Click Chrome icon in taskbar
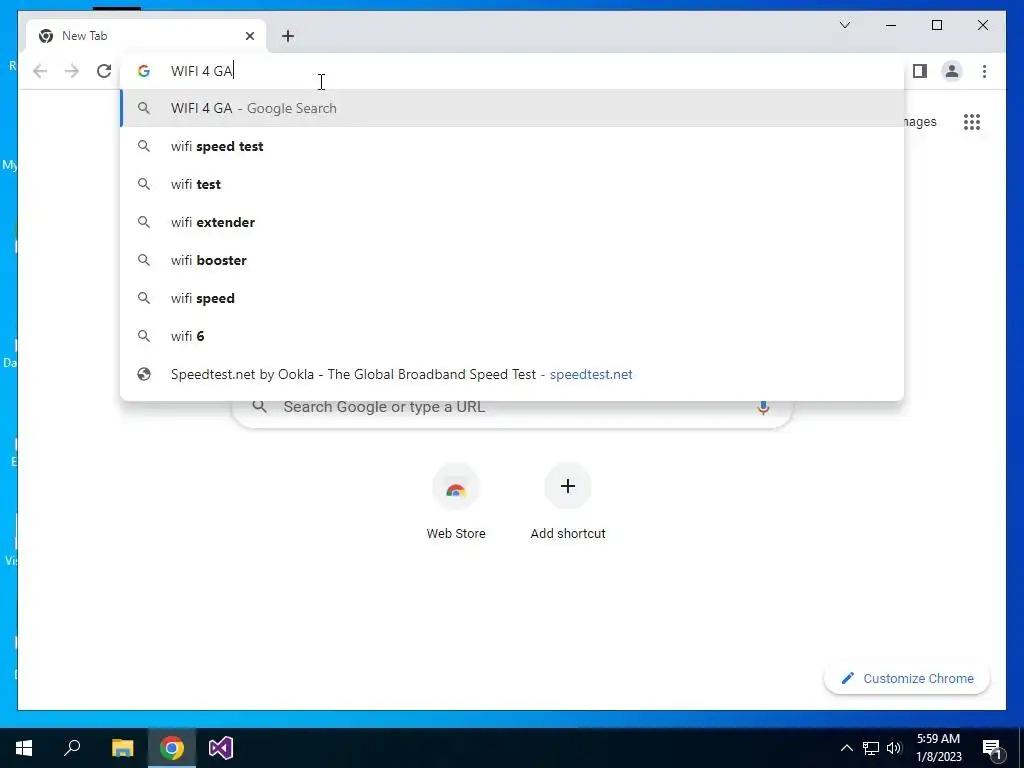The width and height of the screenshot is (1024, 768). [x=172, y=748]
